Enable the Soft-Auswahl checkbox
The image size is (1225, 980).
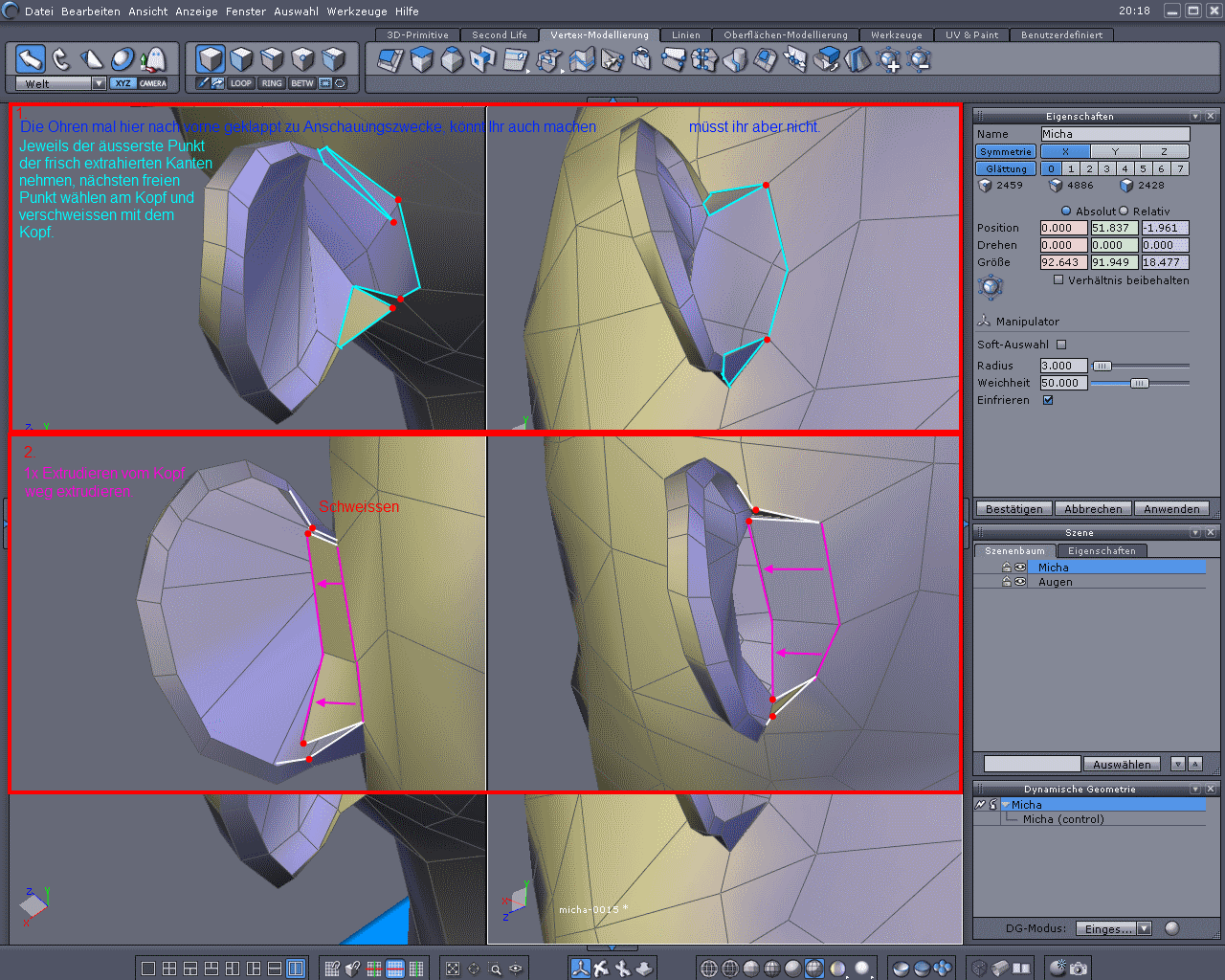pos(1061,345)
